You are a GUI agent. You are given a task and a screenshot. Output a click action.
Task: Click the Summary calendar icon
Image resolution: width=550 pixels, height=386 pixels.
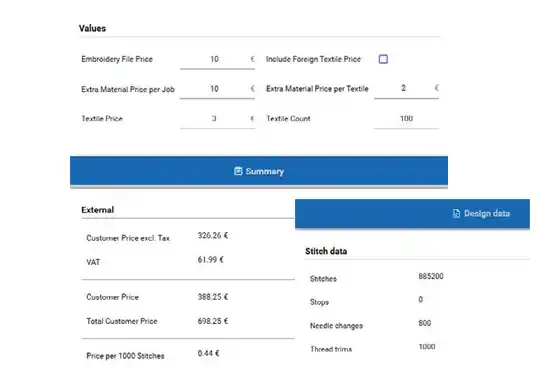click(x=238, y=171)
